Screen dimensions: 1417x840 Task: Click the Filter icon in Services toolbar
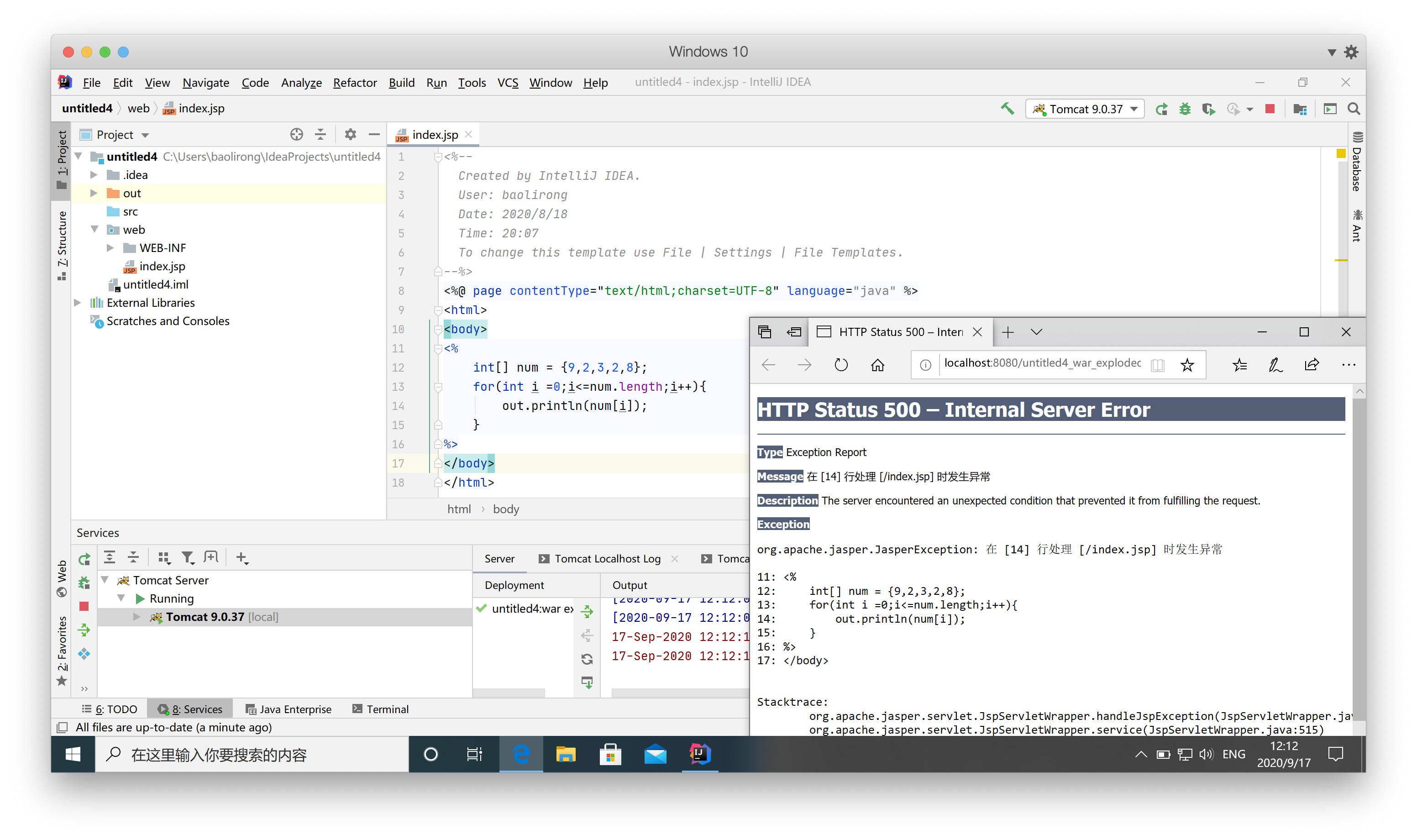point(188,557)
